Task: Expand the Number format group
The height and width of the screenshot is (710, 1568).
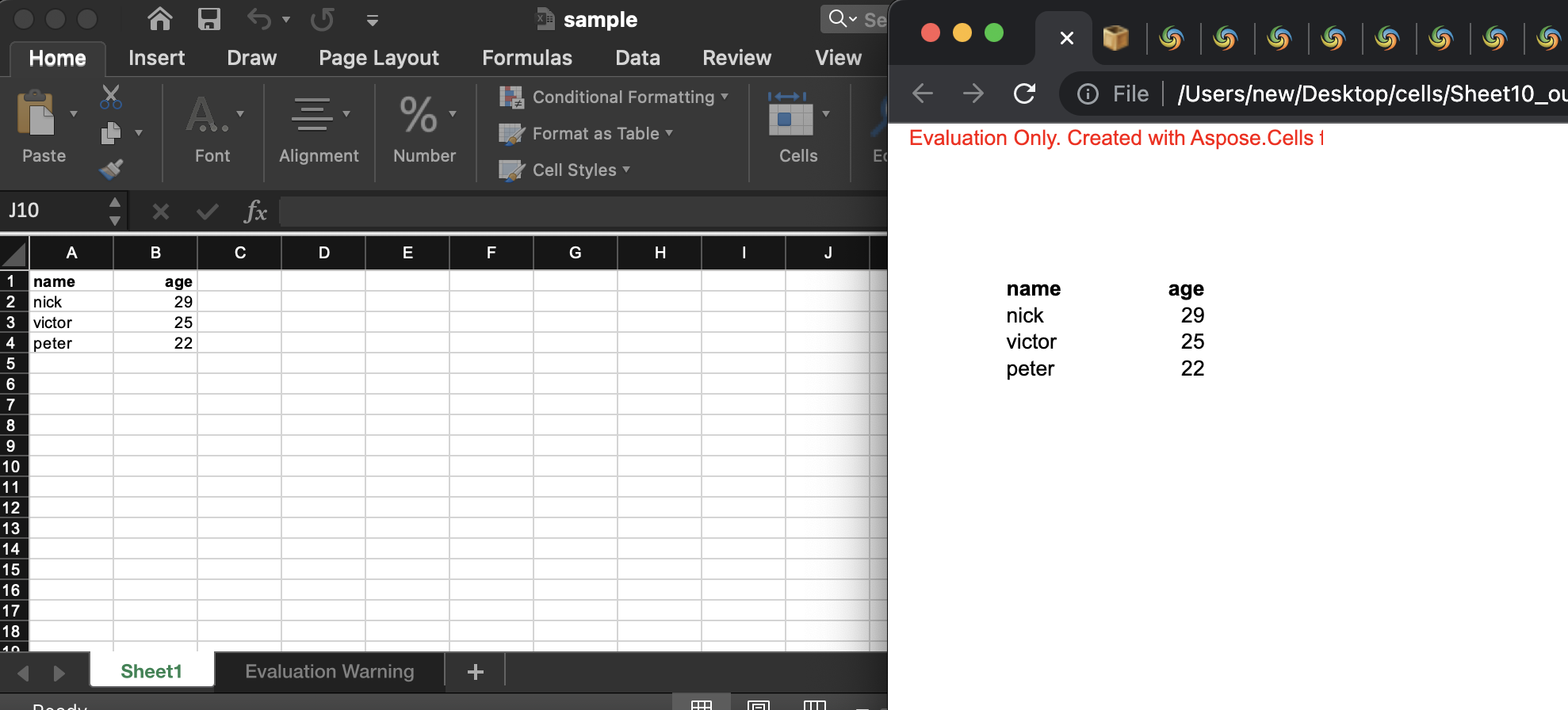Action: (x=424, y=127)
